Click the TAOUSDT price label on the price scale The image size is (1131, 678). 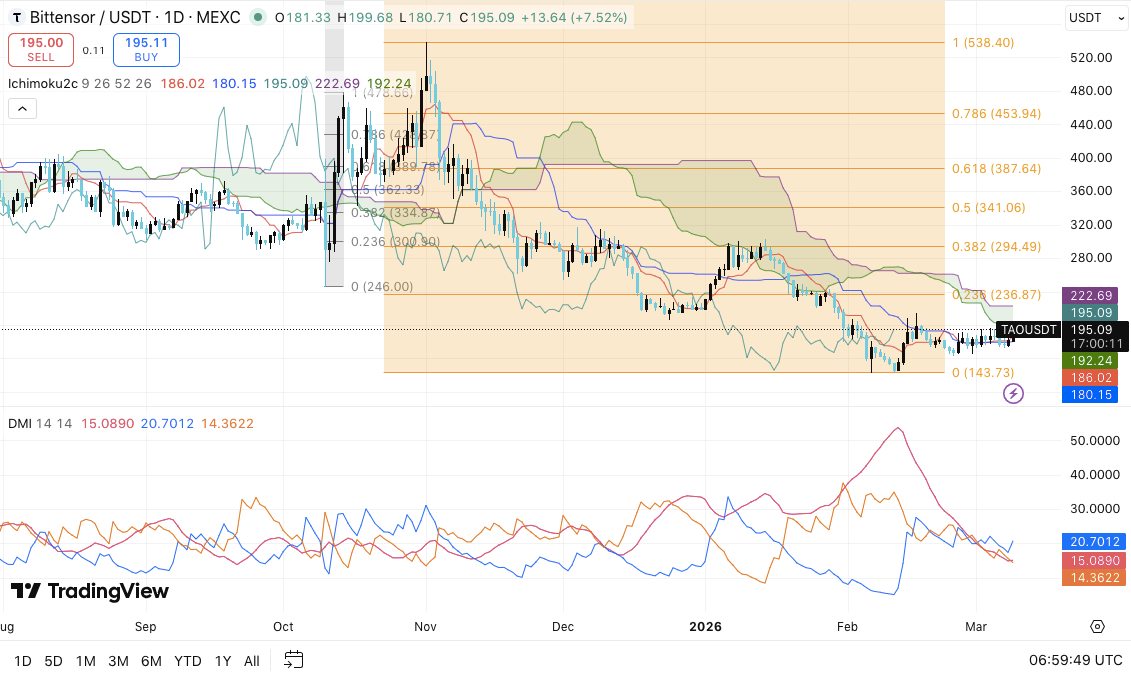point(1028,328)
